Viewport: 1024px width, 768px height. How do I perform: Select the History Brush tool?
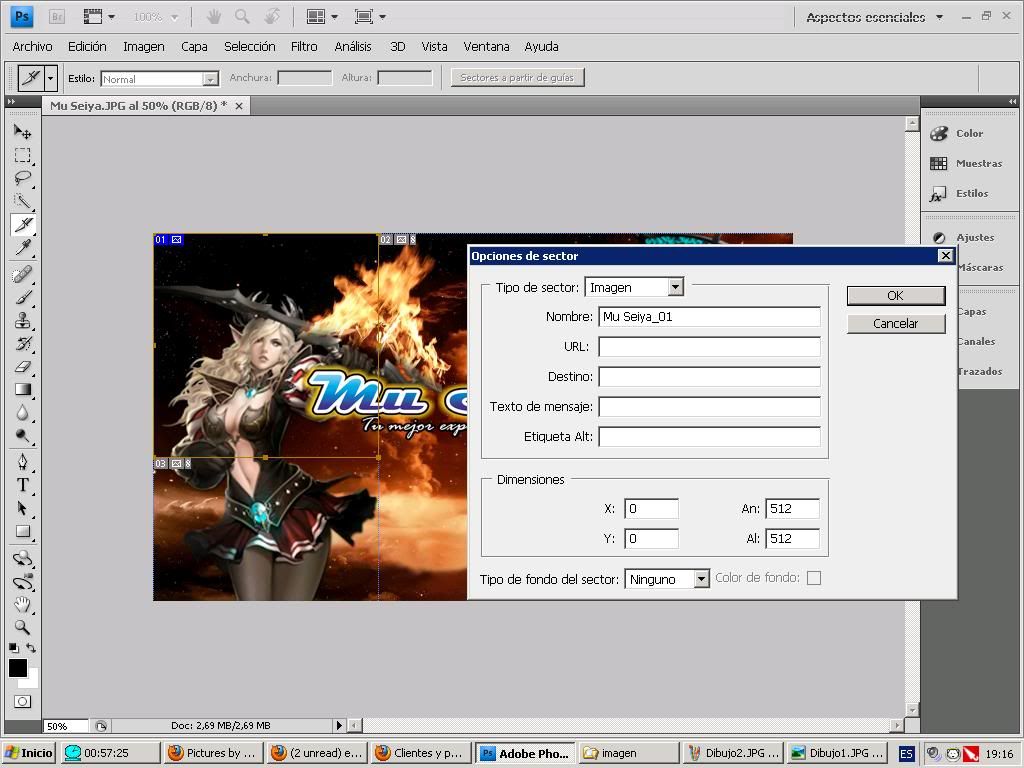[23, 343]
